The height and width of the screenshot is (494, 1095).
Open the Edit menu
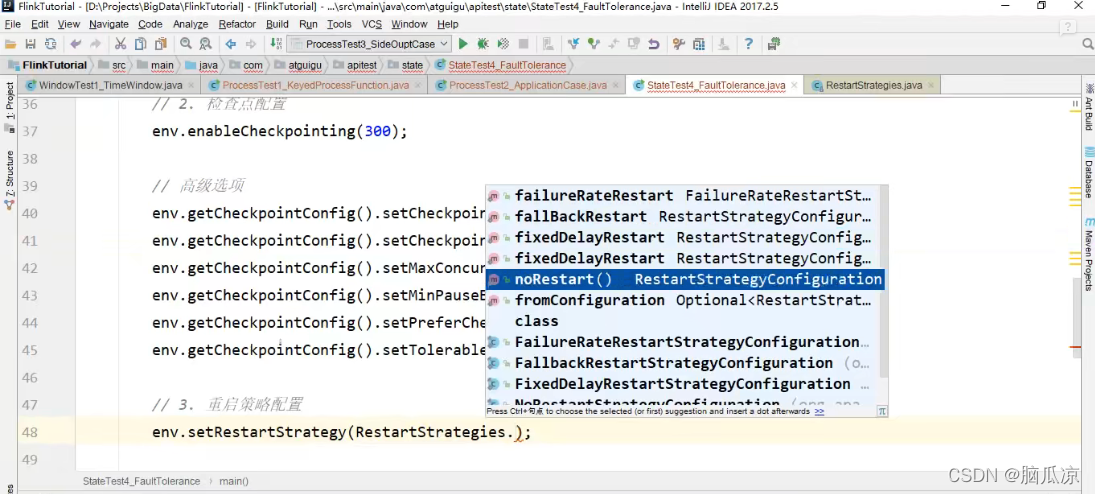40,24
